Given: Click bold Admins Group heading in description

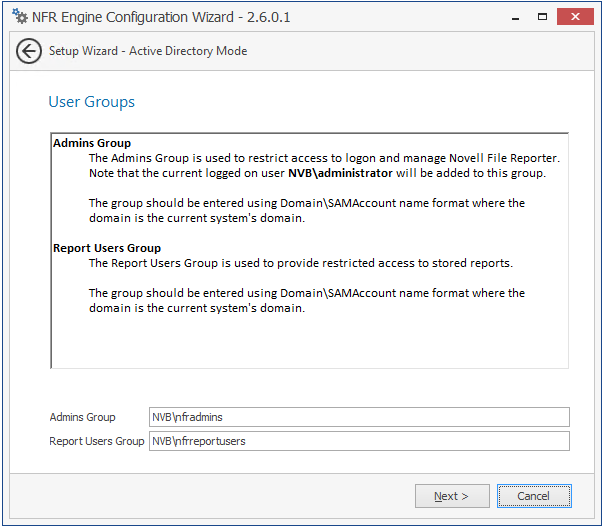Looking at the screenshot, I should click(92, 143).
